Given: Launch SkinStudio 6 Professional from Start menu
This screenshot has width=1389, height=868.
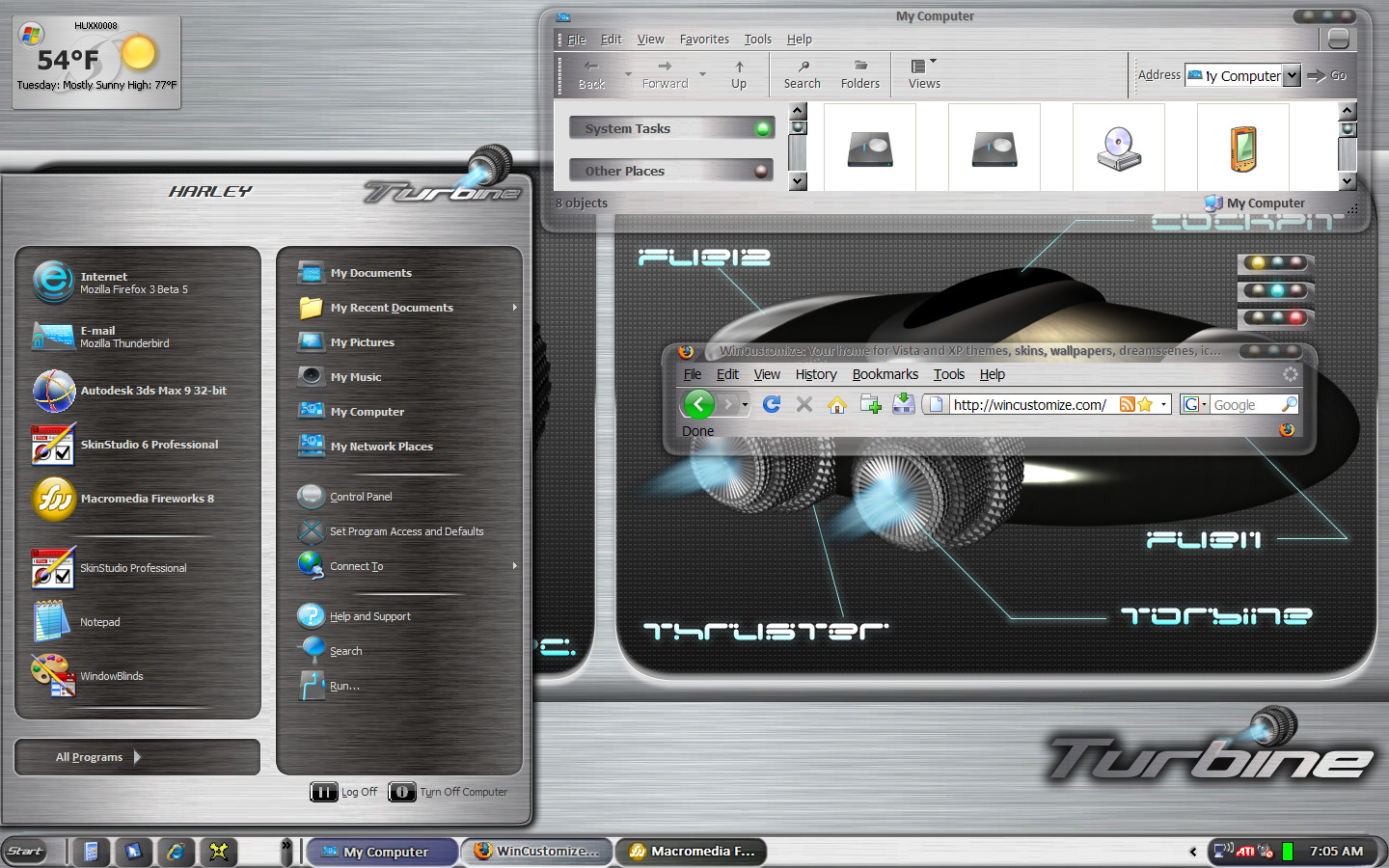Looking at the screenshot, I should (x=138, y=445).
